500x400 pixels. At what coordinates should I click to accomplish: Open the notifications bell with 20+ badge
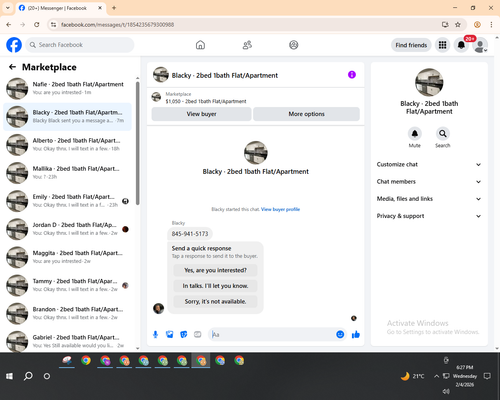[461, 45]
